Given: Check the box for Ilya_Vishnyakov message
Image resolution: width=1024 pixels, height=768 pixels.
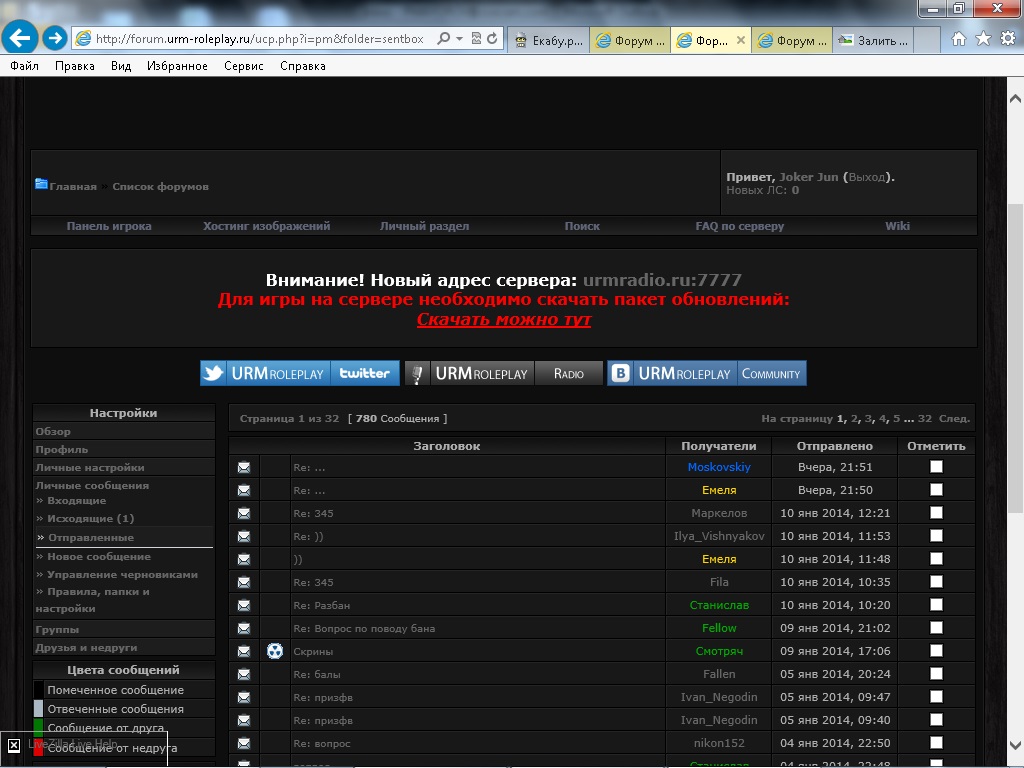Looking at the screenshot, I should pyautogui.click(x=936, y=536).
